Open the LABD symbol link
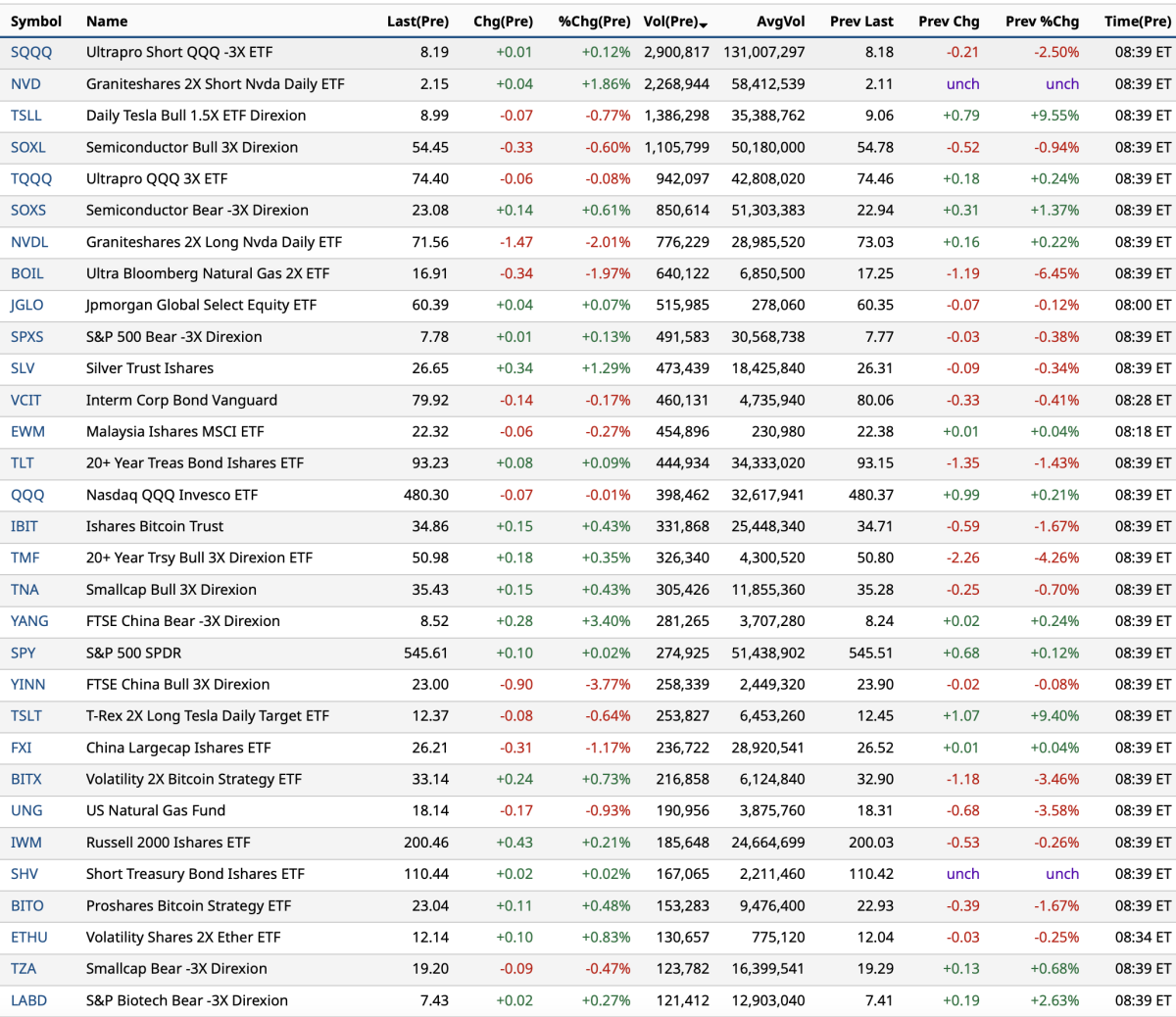1176x1017 pixels. pos(28,1000)
